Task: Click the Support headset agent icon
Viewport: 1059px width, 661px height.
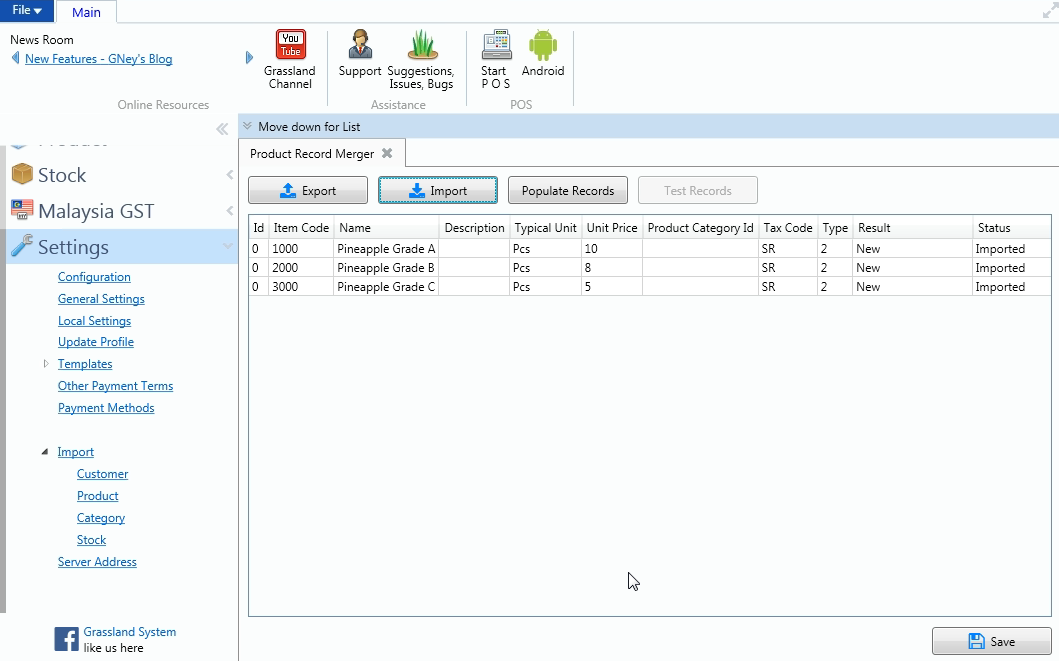Action: pos(360,46)
